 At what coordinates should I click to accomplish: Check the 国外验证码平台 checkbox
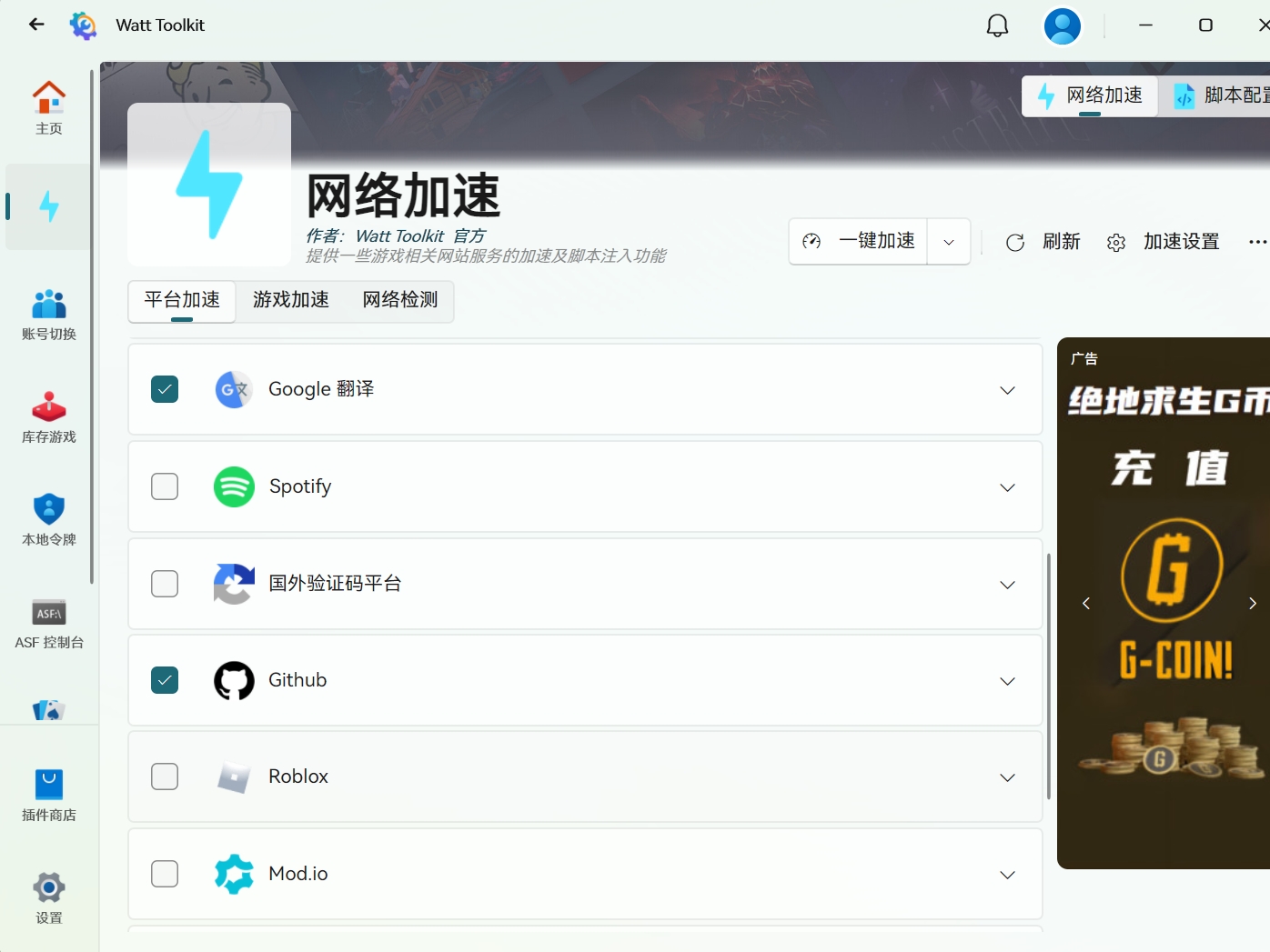click(x=165, y=584)
